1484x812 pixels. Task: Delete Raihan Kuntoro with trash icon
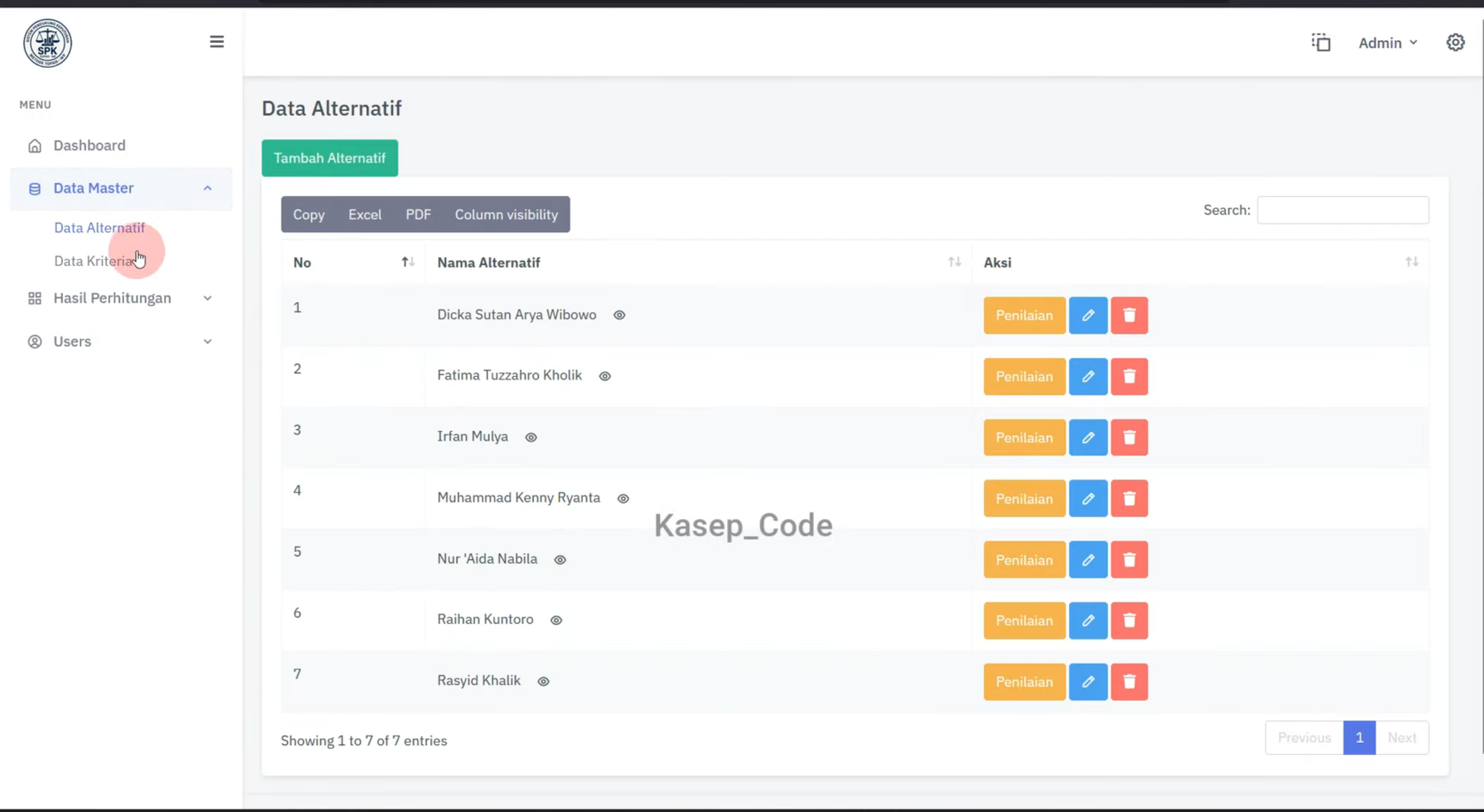pos(1129,621)
